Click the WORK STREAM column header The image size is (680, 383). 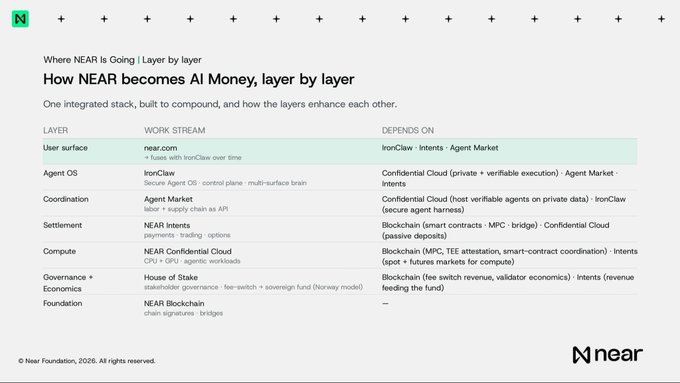pyautogui.click(x=175, y=130)
